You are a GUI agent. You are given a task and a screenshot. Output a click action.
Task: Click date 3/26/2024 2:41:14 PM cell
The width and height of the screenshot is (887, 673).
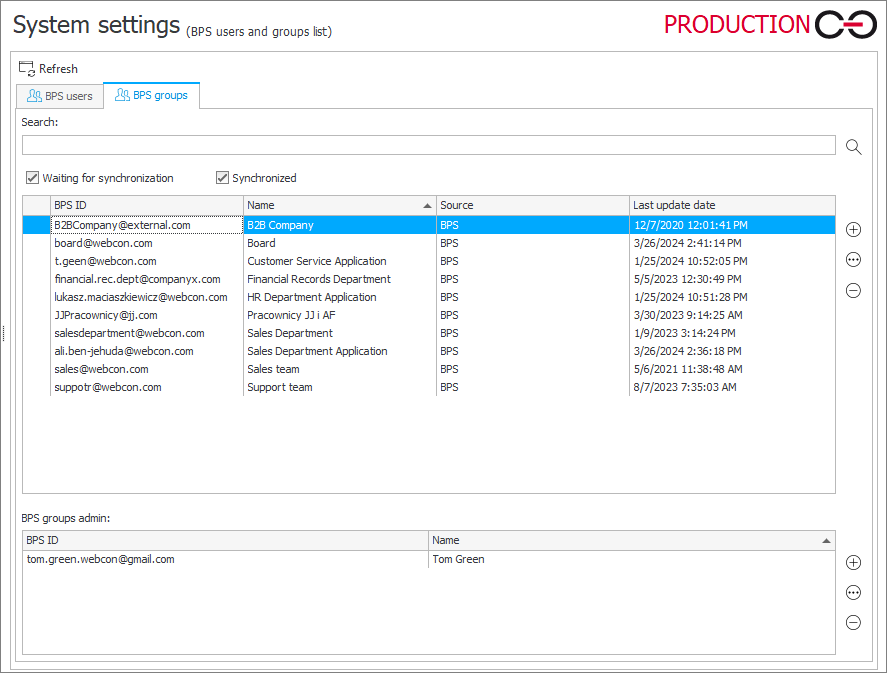coord(732,243)
